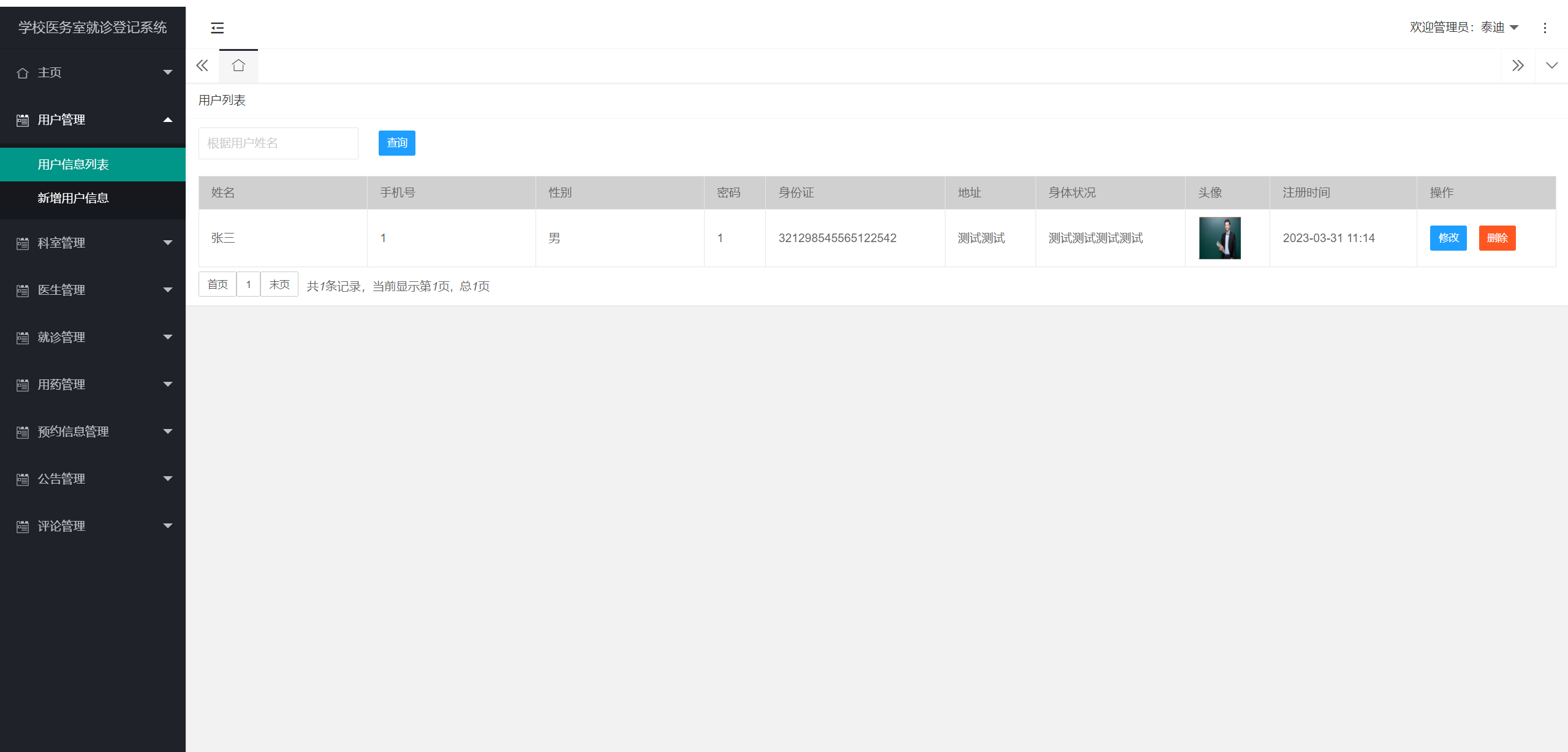Toggle the sidebar collapse icon
Viewport: 1568px width, 752px height.
(x=217, y=28)
